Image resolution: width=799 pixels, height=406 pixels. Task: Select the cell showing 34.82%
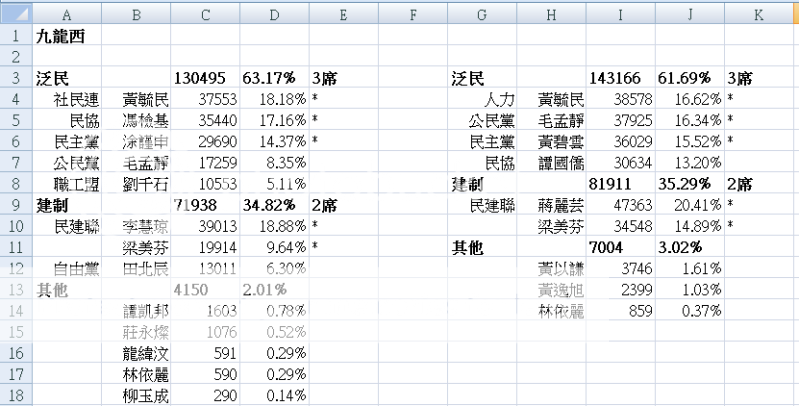tap(275, 205)
